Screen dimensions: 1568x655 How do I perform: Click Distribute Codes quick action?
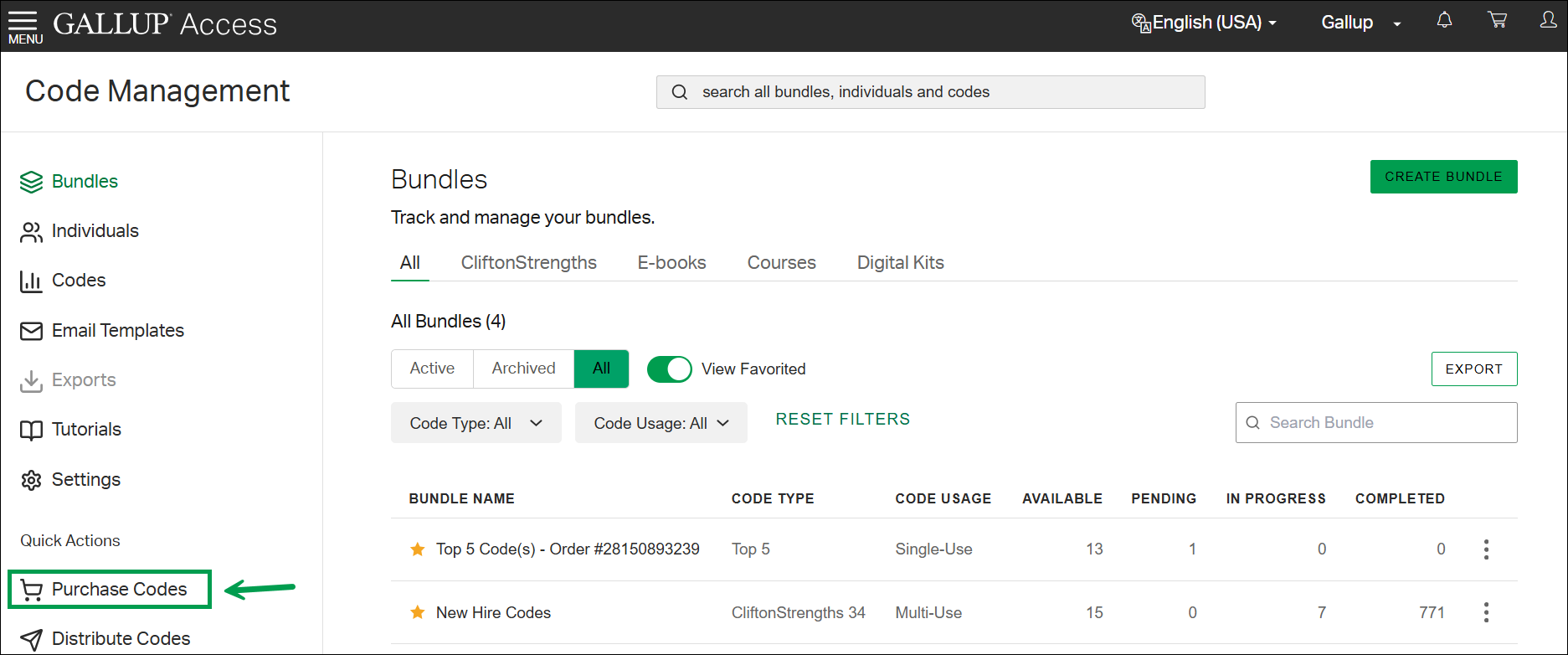[121, 639]
